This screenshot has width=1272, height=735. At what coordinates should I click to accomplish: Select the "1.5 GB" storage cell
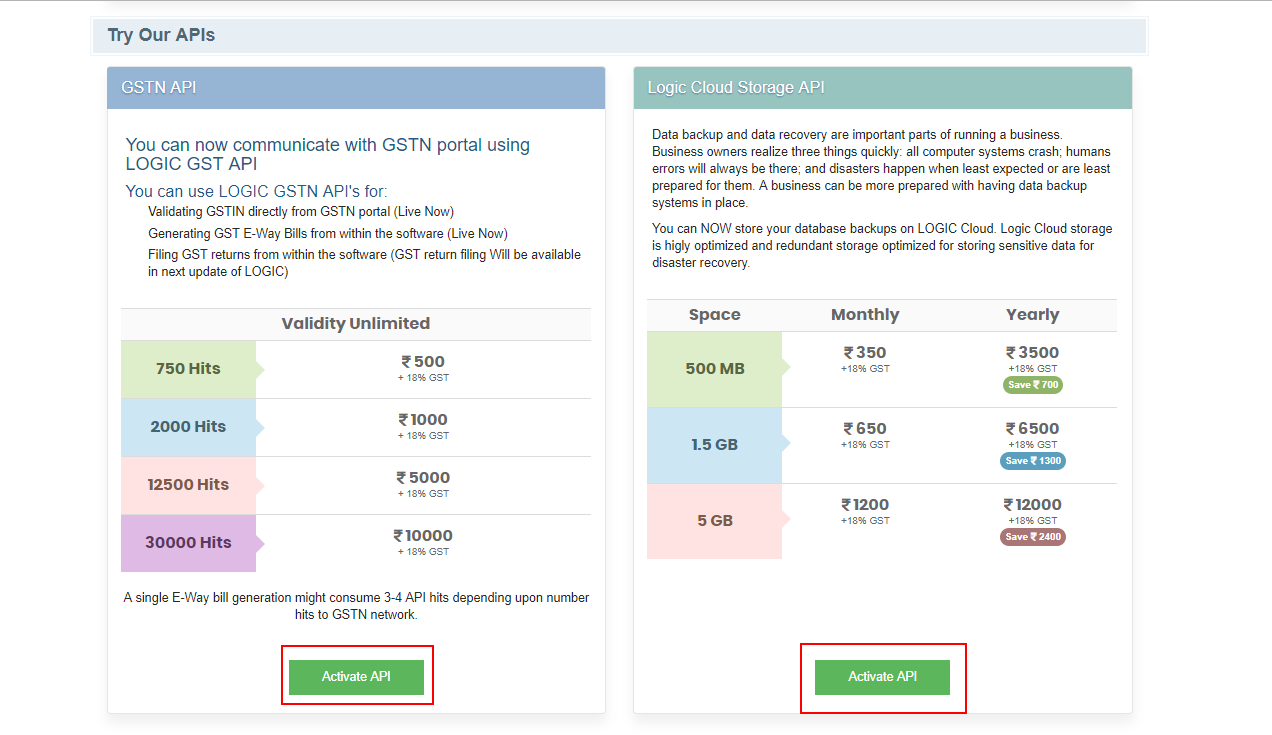tap(715, 445)
